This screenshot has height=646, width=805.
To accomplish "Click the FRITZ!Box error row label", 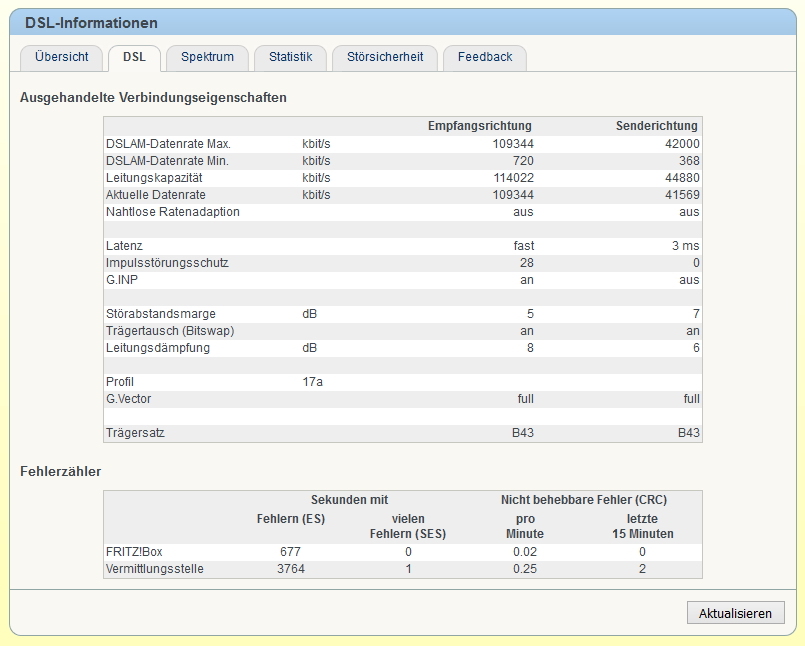I will pyautogui.click(x=134, y=552).
